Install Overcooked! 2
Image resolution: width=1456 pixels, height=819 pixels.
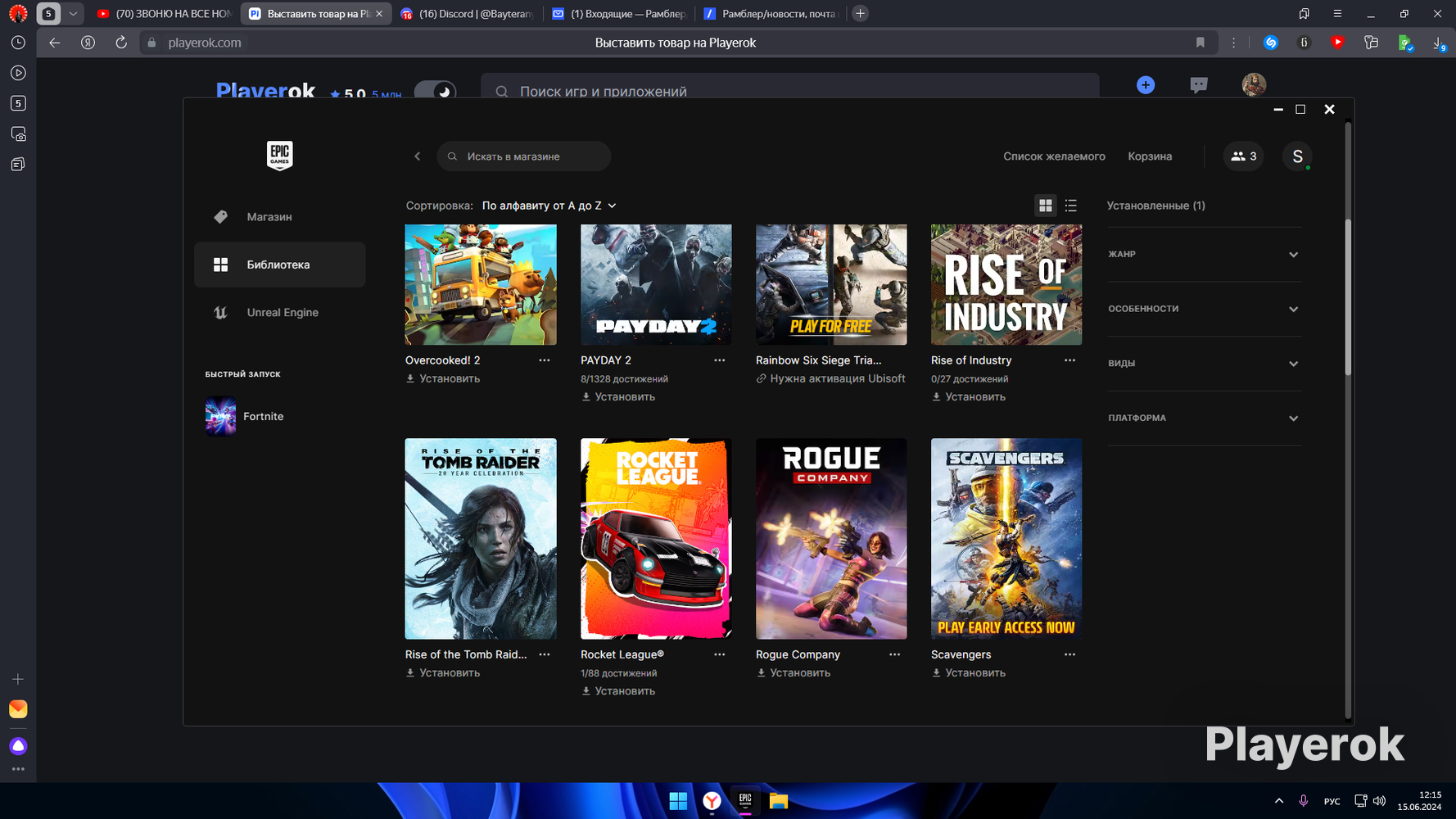tap(443, 378)
